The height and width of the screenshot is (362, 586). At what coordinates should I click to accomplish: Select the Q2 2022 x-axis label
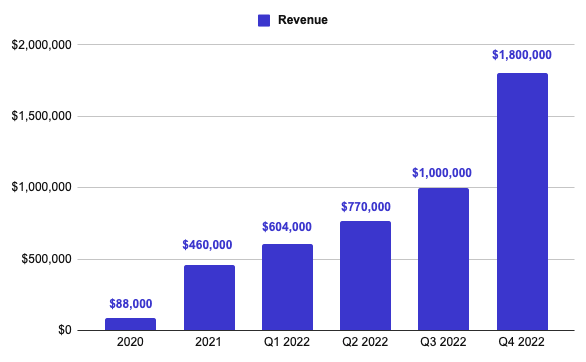point(365,342)
